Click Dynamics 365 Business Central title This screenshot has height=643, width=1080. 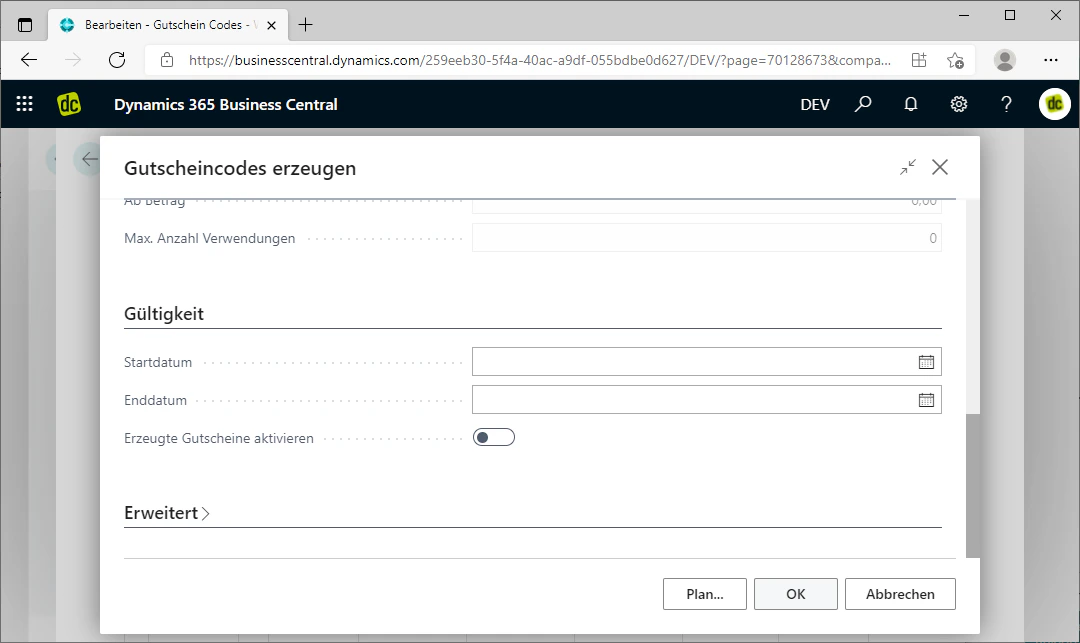pos(226,105)
